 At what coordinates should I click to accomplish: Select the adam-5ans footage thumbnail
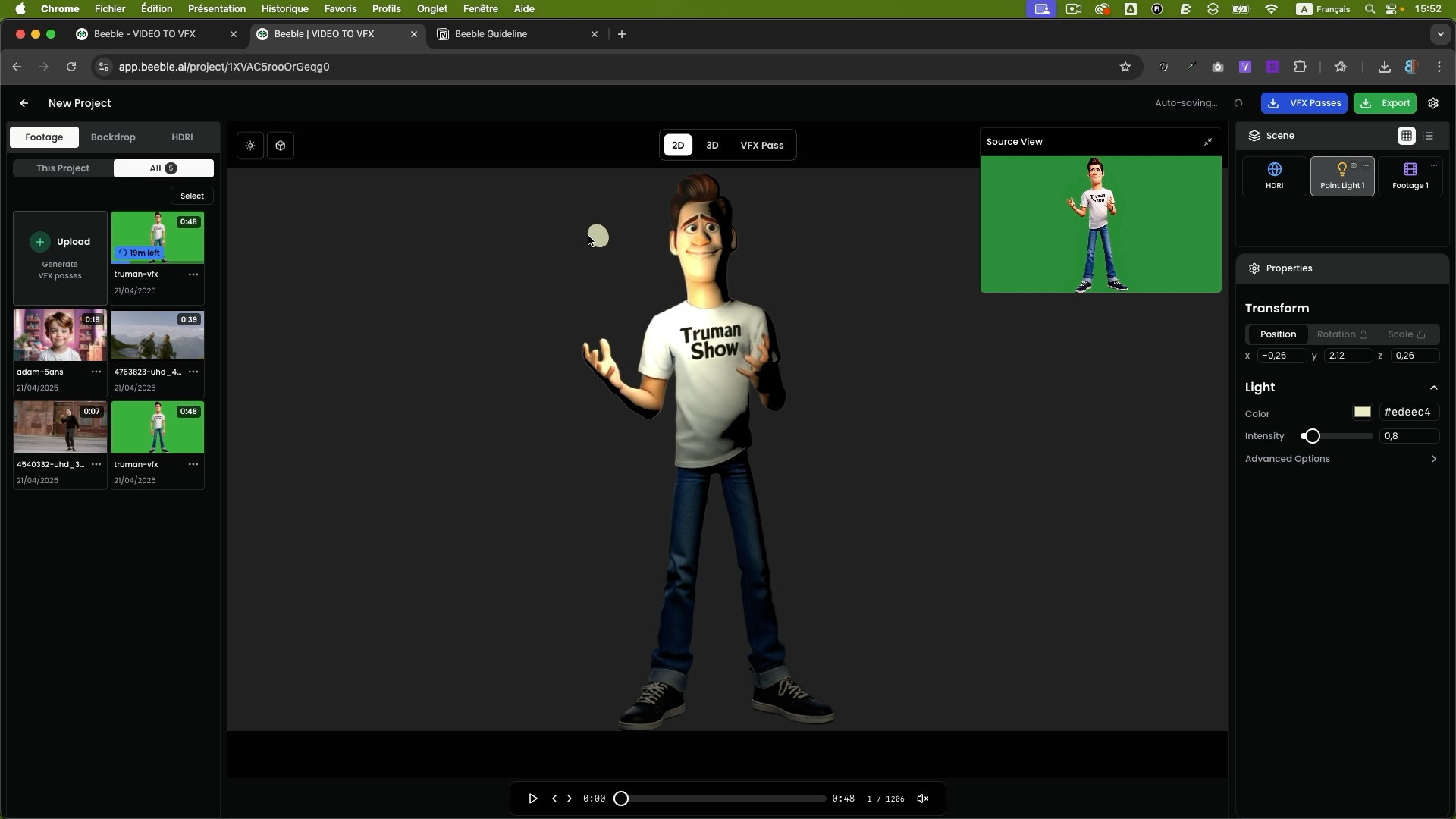60,335
